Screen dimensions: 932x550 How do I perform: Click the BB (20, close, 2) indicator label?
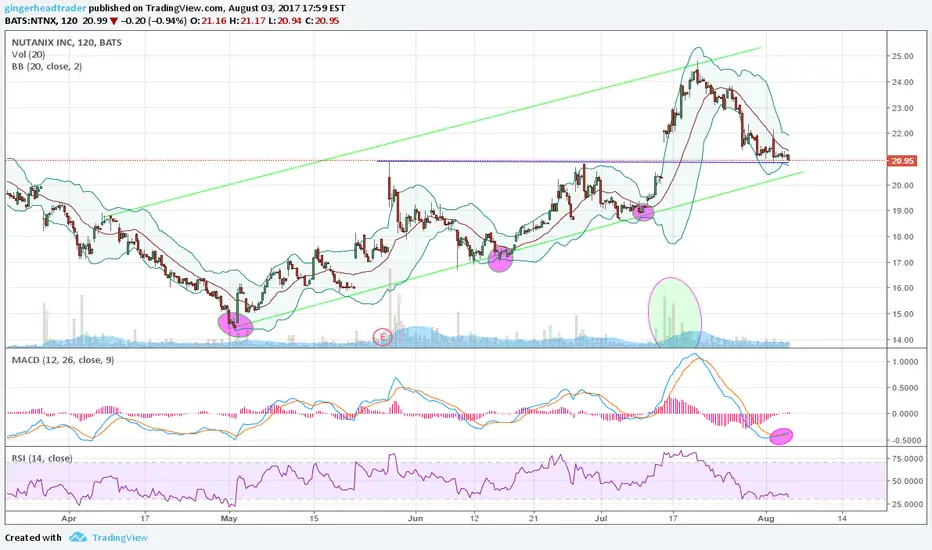[x=47, y=67]
